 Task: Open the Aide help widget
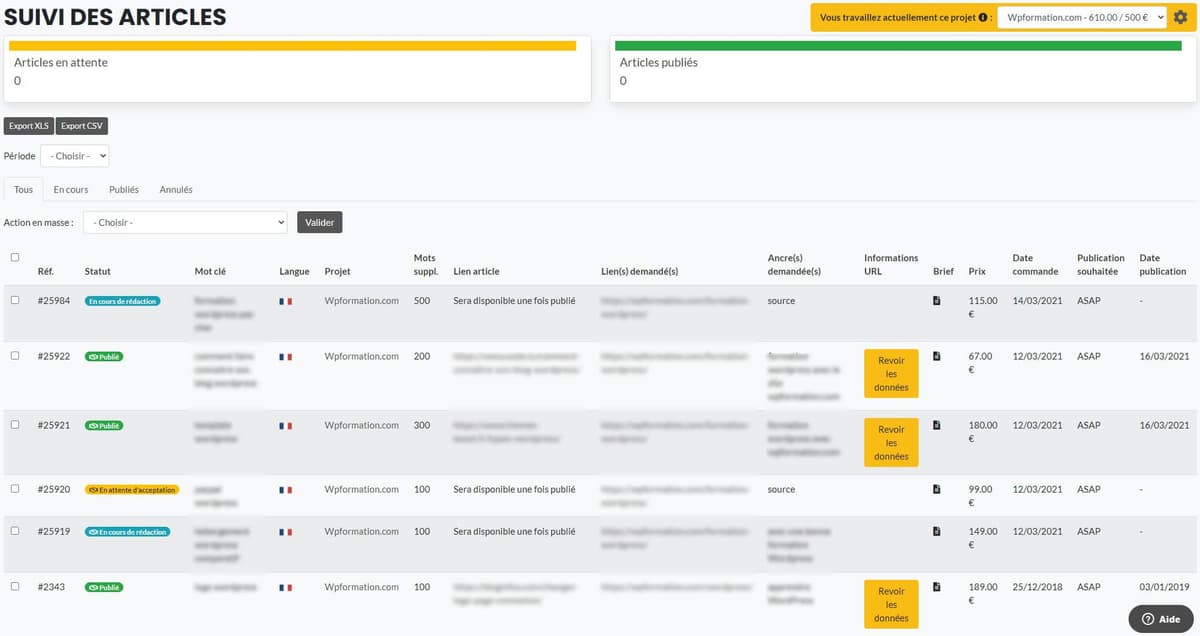(x=1160, y=619)
